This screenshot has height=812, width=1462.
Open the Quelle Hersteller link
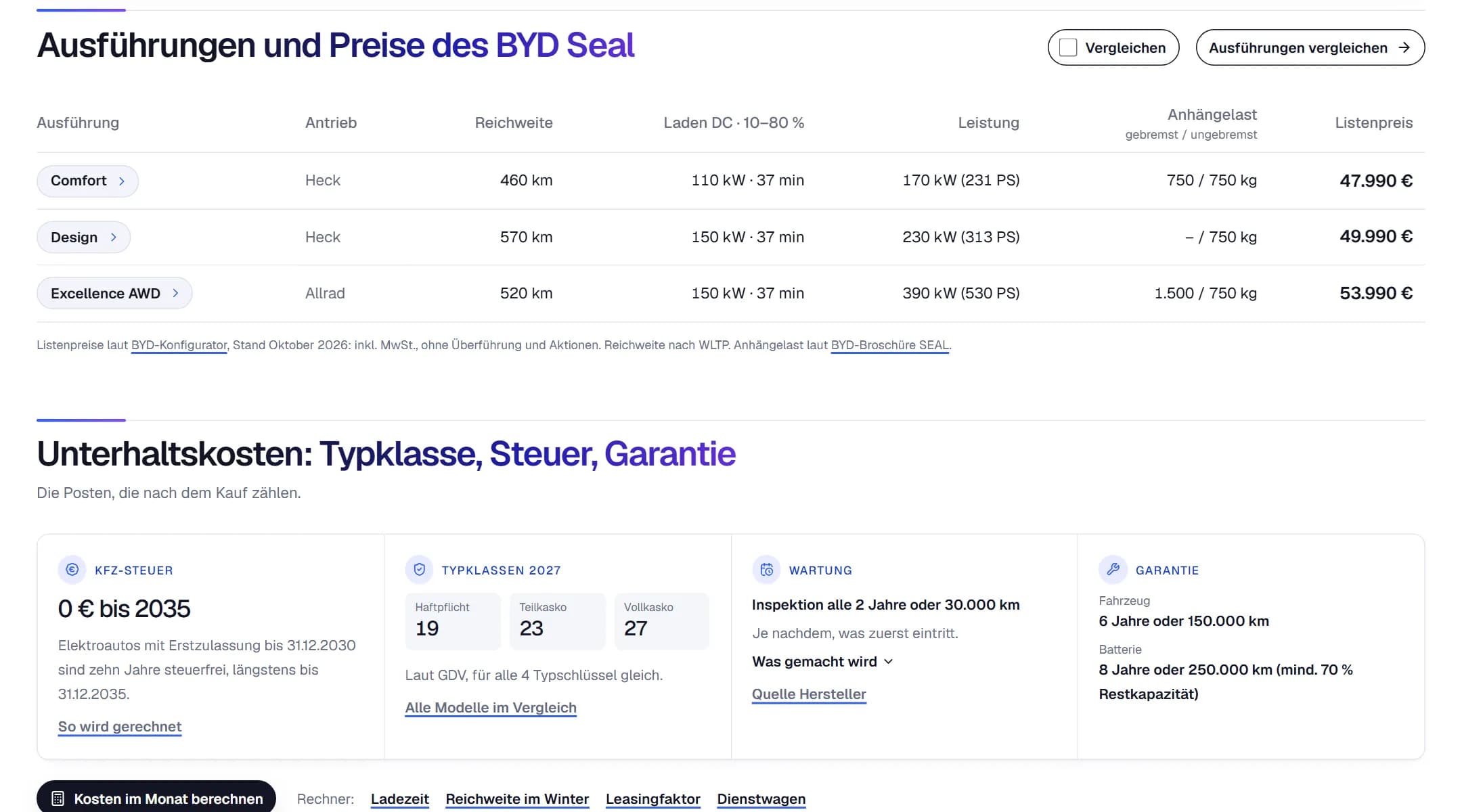(x=809, y=694)
